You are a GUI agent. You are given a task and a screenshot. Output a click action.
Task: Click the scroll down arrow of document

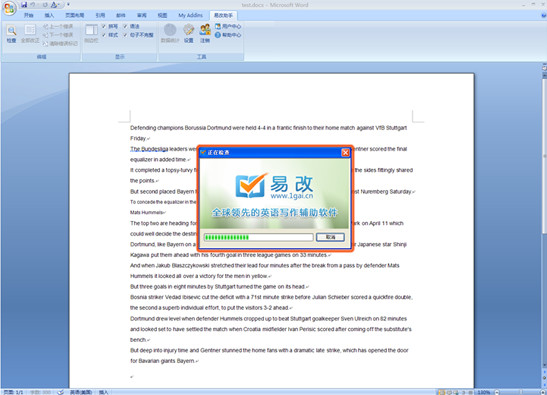pos(544,366)
